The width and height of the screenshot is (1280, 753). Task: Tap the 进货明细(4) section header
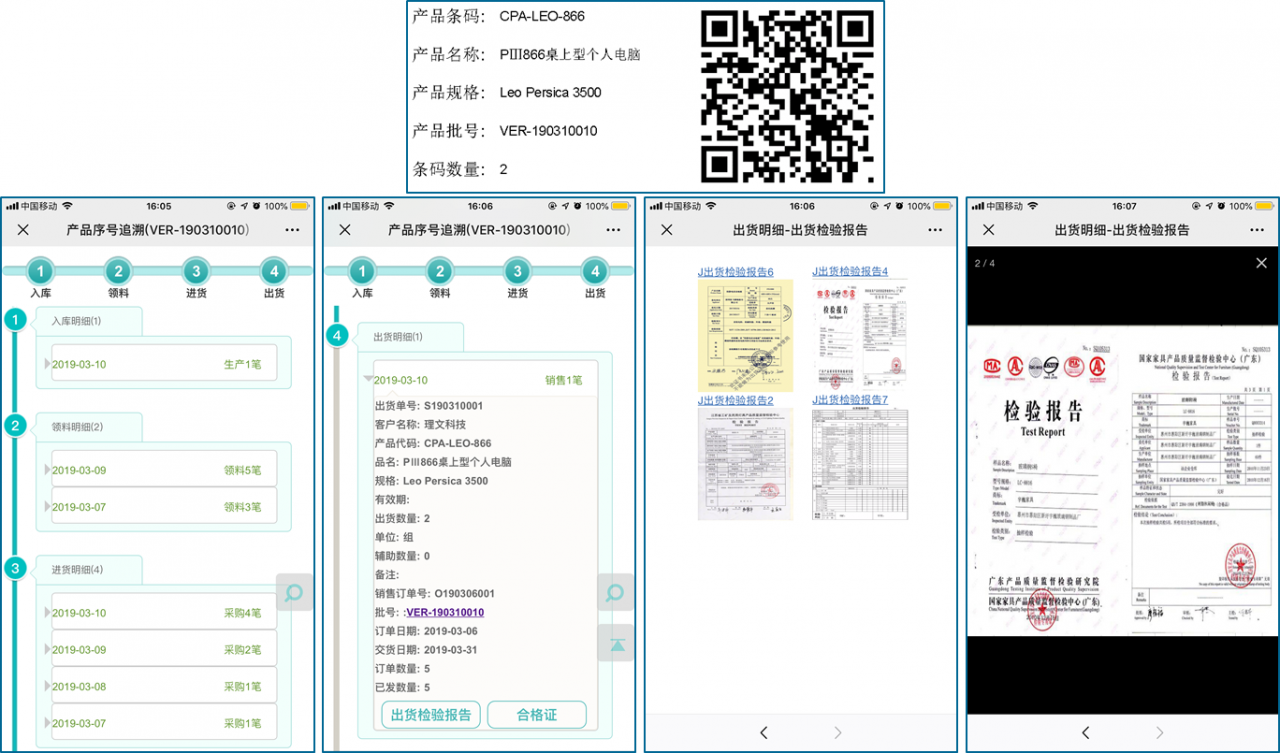(89, 570)
